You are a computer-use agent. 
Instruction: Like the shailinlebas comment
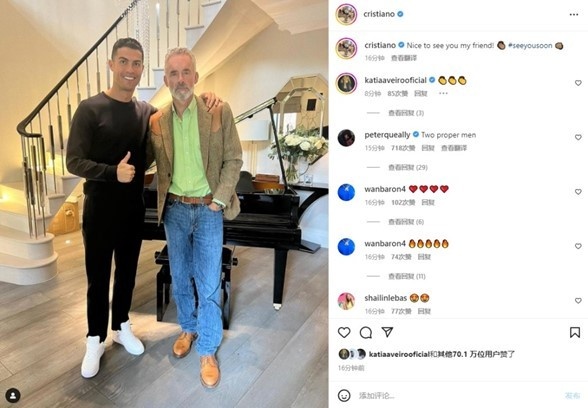(578, 300)
